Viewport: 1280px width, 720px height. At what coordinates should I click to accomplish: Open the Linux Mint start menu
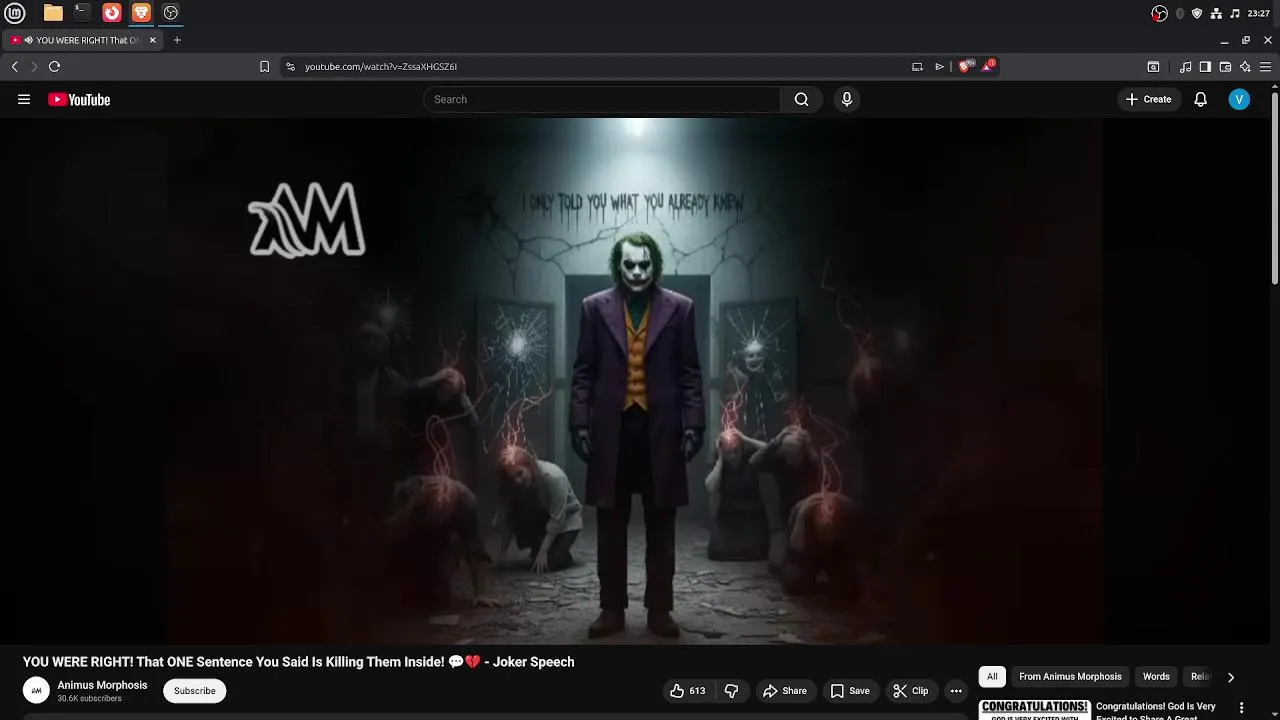tap(15, 13)
